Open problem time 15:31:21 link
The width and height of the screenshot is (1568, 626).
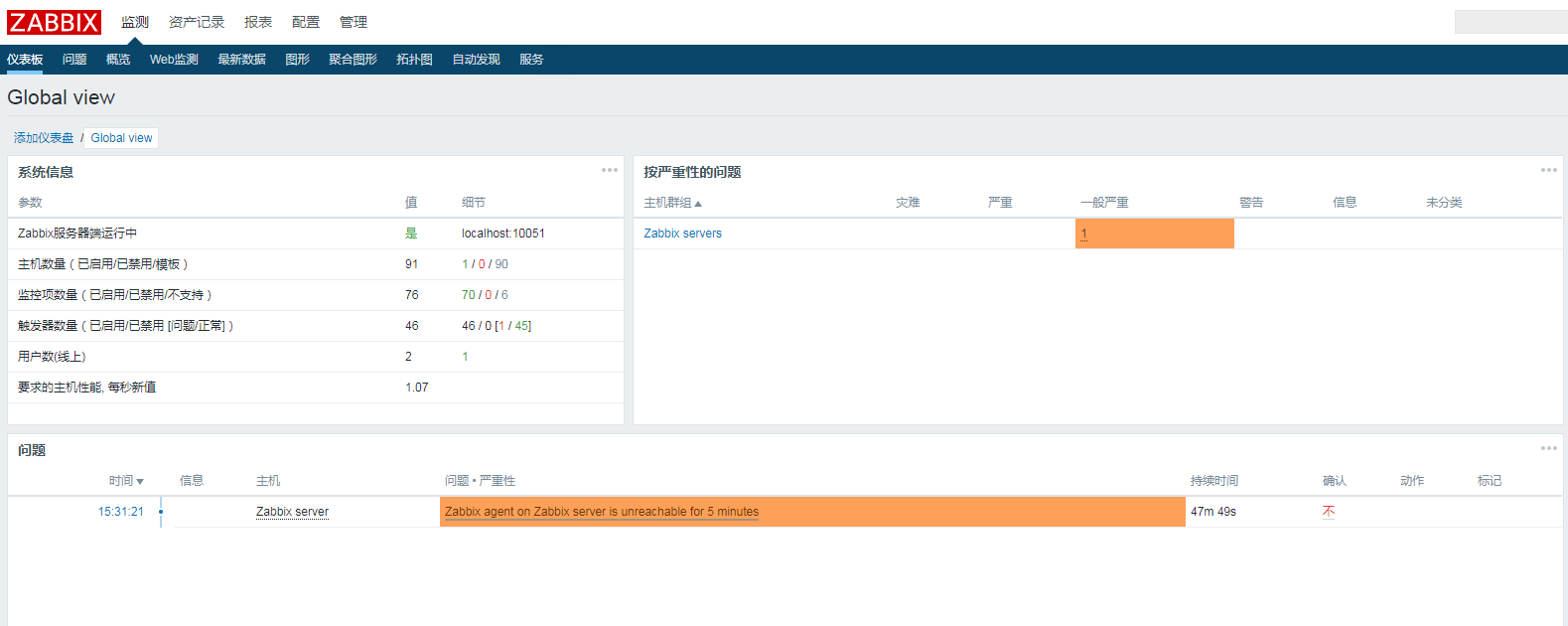coord(120,512)
